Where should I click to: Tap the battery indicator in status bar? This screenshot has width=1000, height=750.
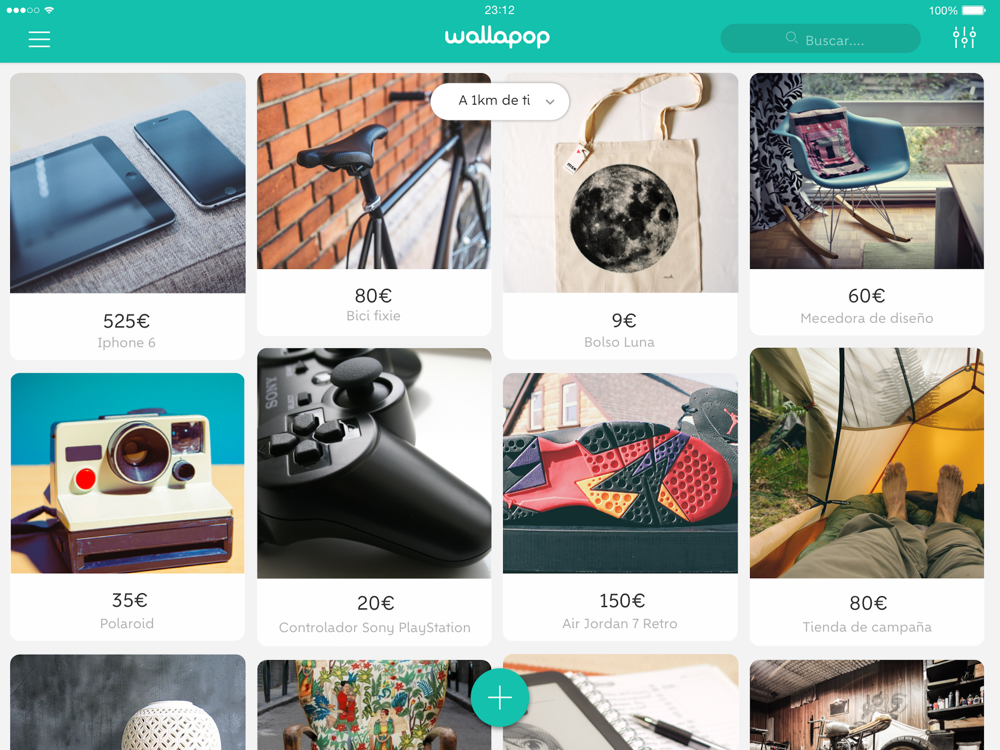click(973, 10)
